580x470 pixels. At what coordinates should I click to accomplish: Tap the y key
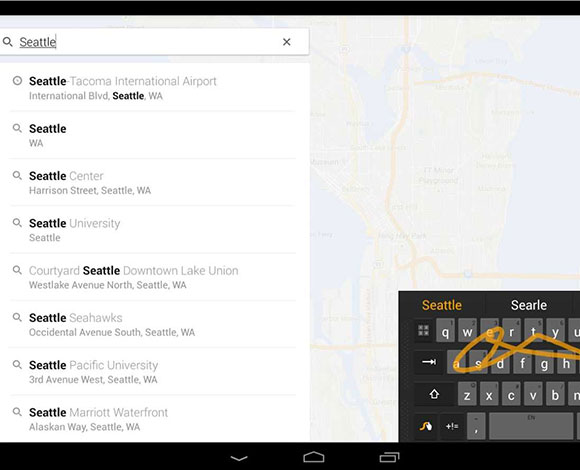[x=555, y=331]
